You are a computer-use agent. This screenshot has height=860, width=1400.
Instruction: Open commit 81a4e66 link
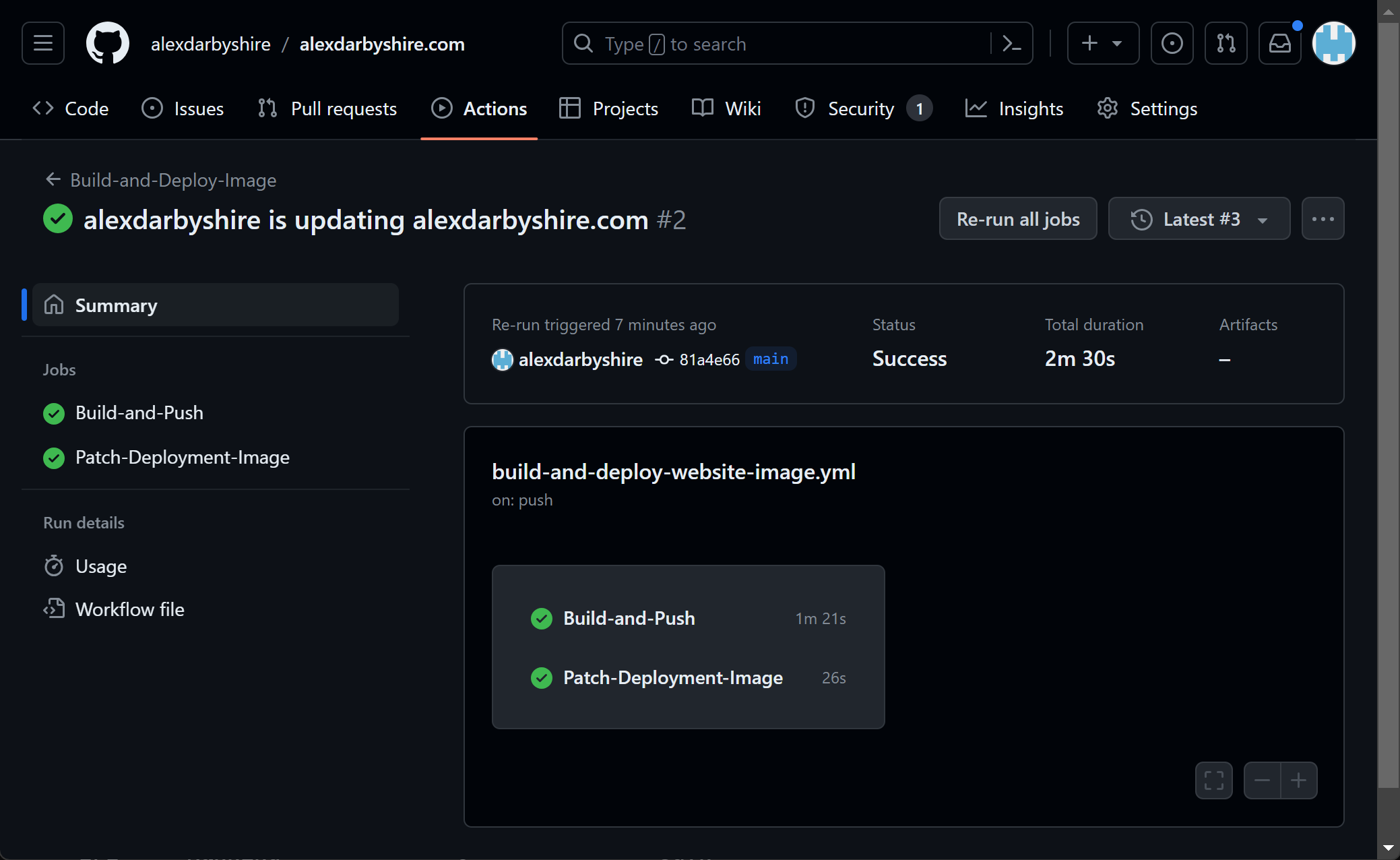(x=709, y=360)
